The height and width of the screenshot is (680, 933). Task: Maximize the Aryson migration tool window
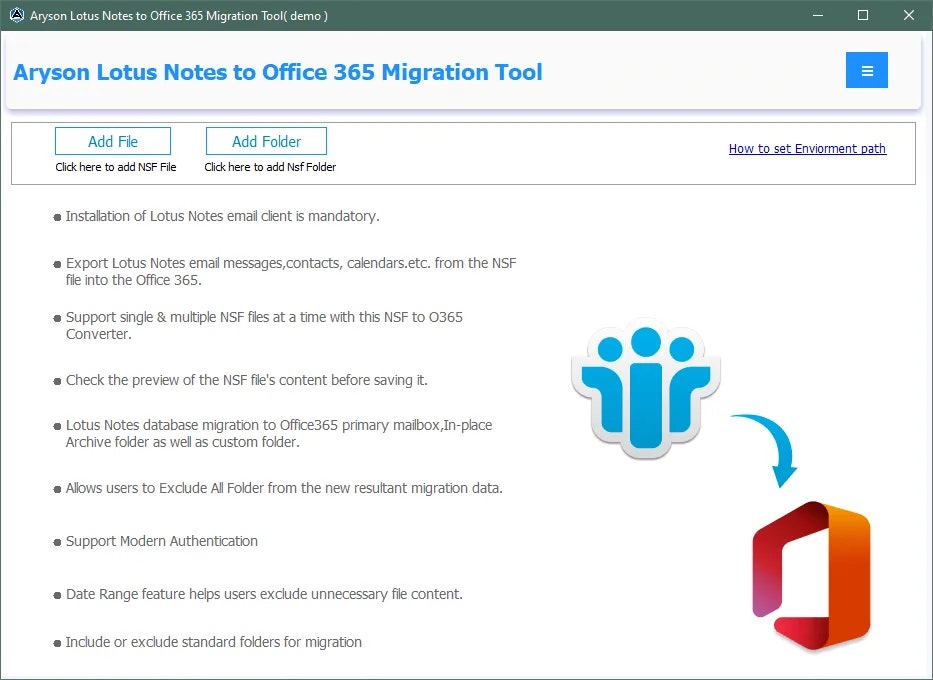(863, 15)
